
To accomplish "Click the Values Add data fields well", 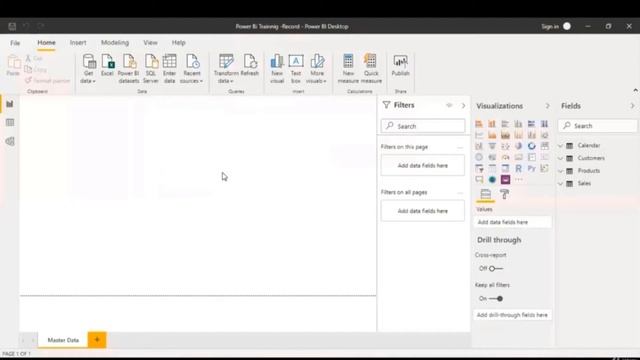I will (513, 222).
